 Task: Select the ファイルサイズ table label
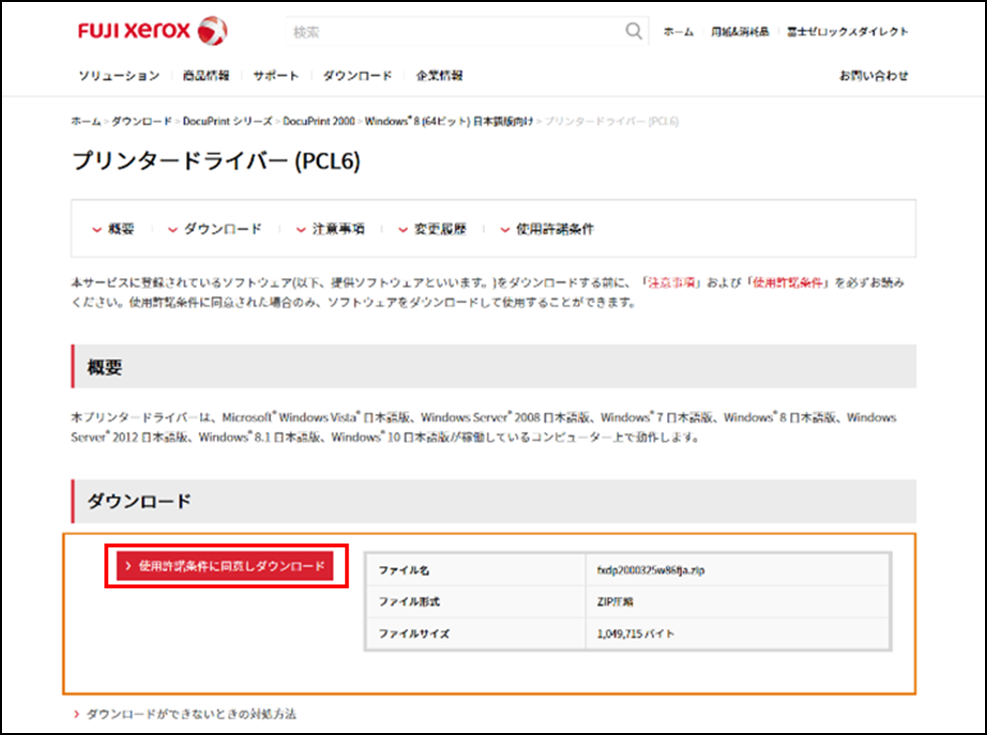(414, 634)
